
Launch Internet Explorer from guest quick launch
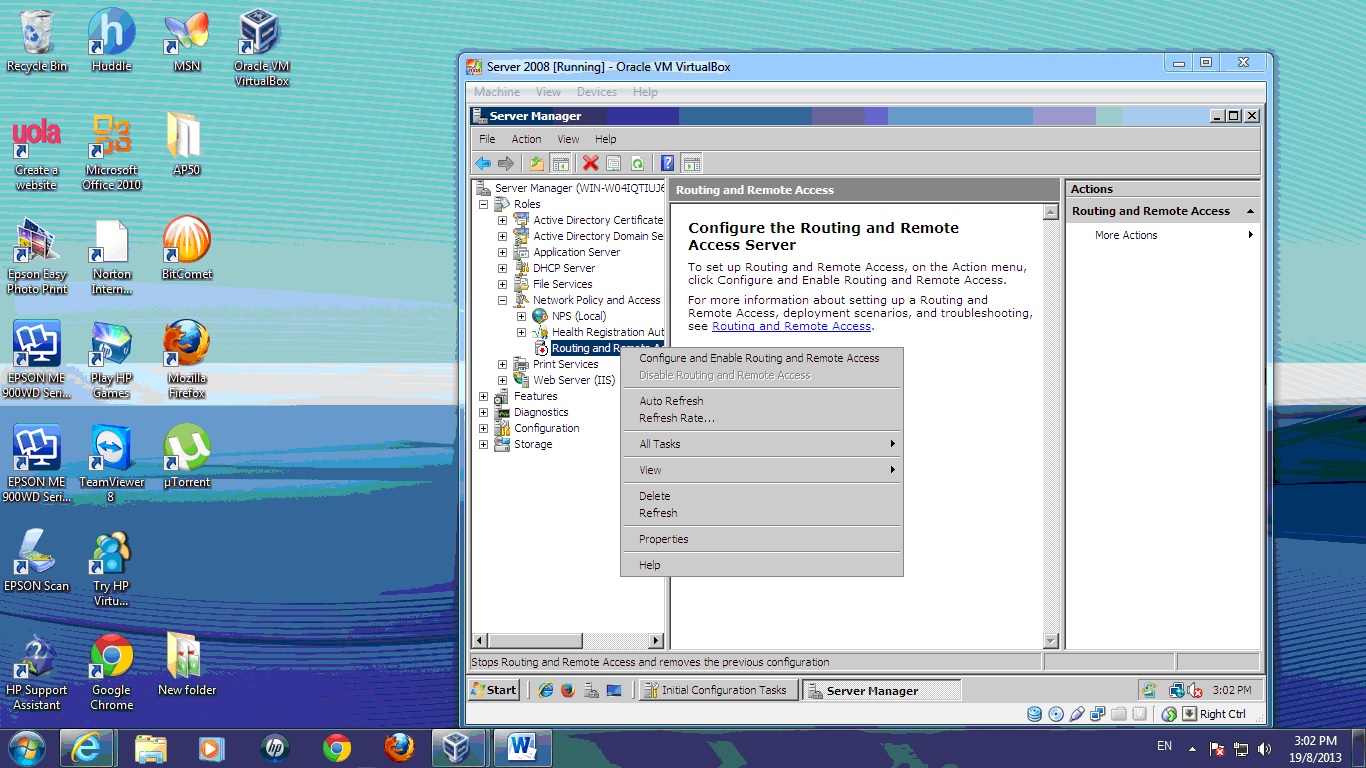tap(546, 690)
